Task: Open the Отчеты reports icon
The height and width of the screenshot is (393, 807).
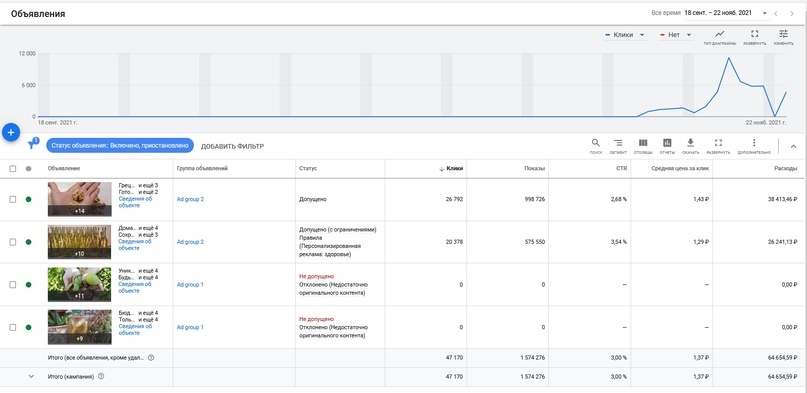Action: tap(667, 146)
